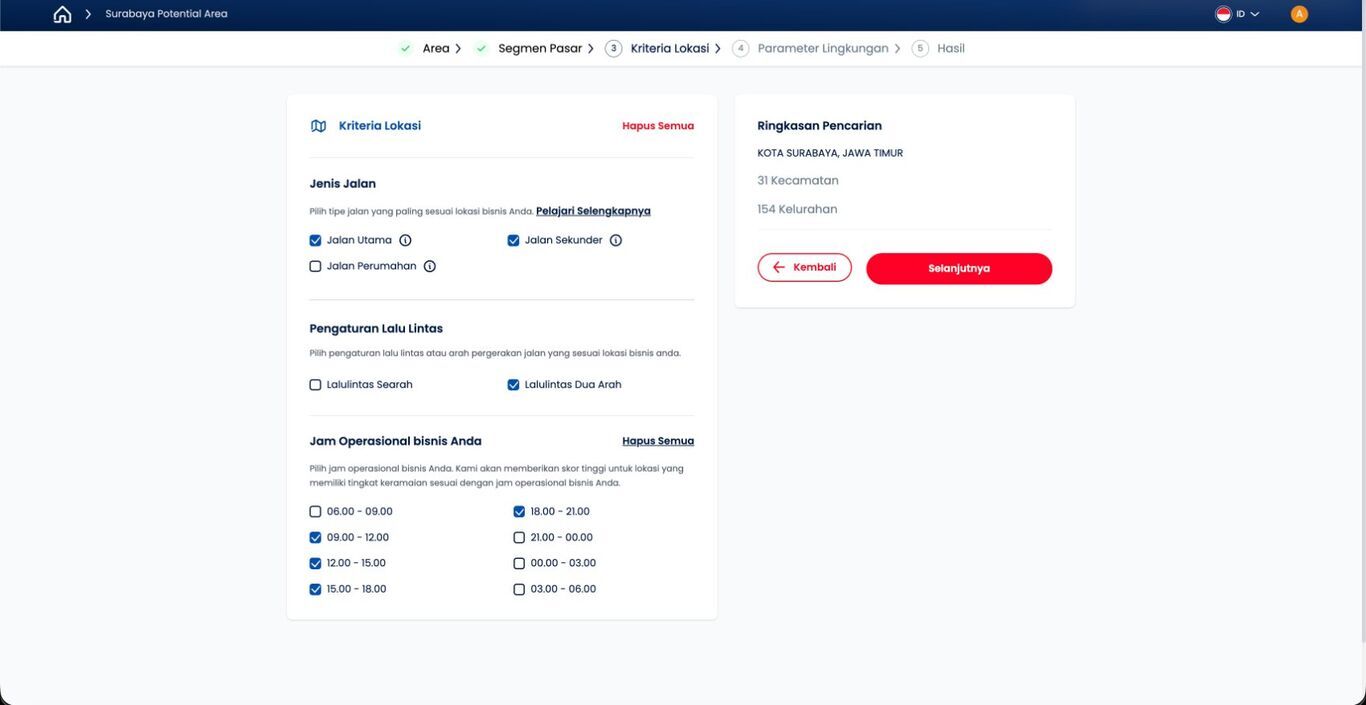Deselect the 18.00 - 21.00 time slot
The width and height of the screenshot is (1366, 705).
519,512
